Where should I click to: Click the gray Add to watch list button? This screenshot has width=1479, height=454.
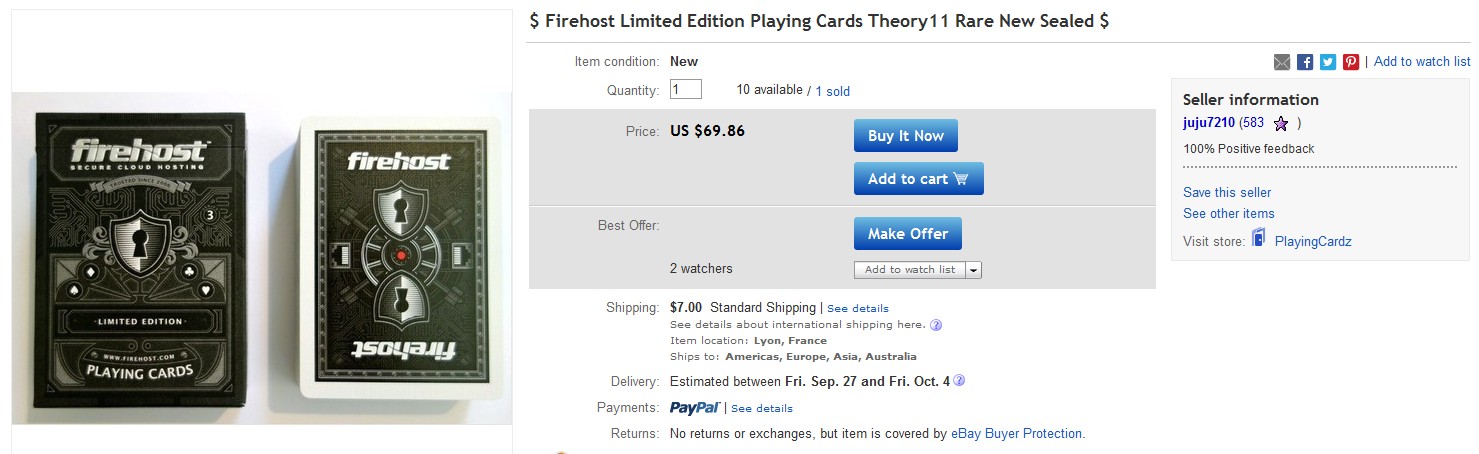[x=909, y=270]
